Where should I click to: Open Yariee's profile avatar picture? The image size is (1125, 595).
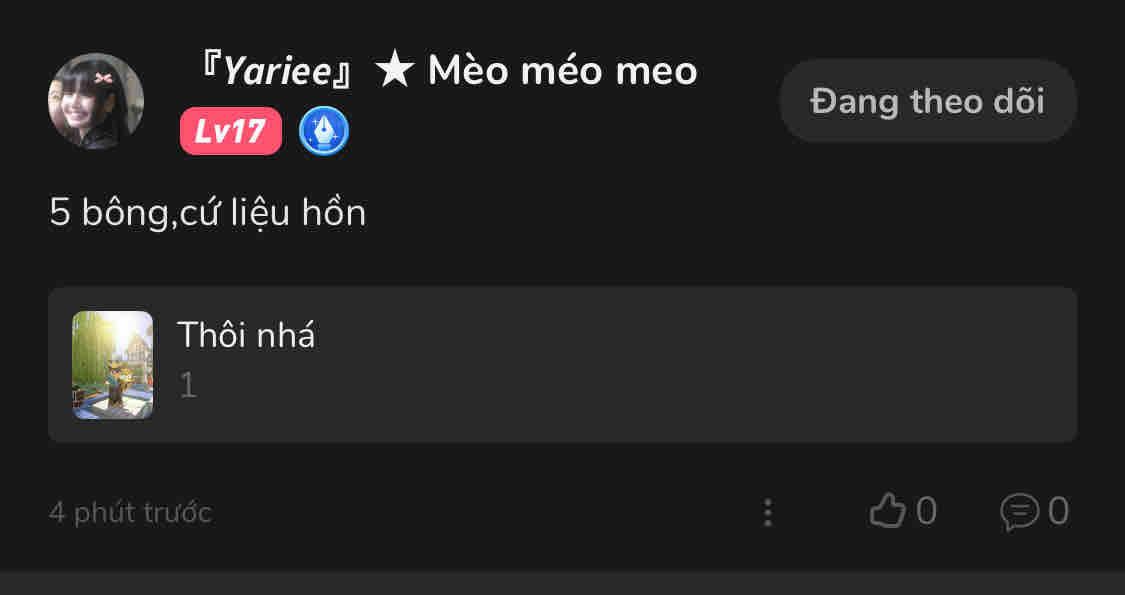tap(96, 101)
